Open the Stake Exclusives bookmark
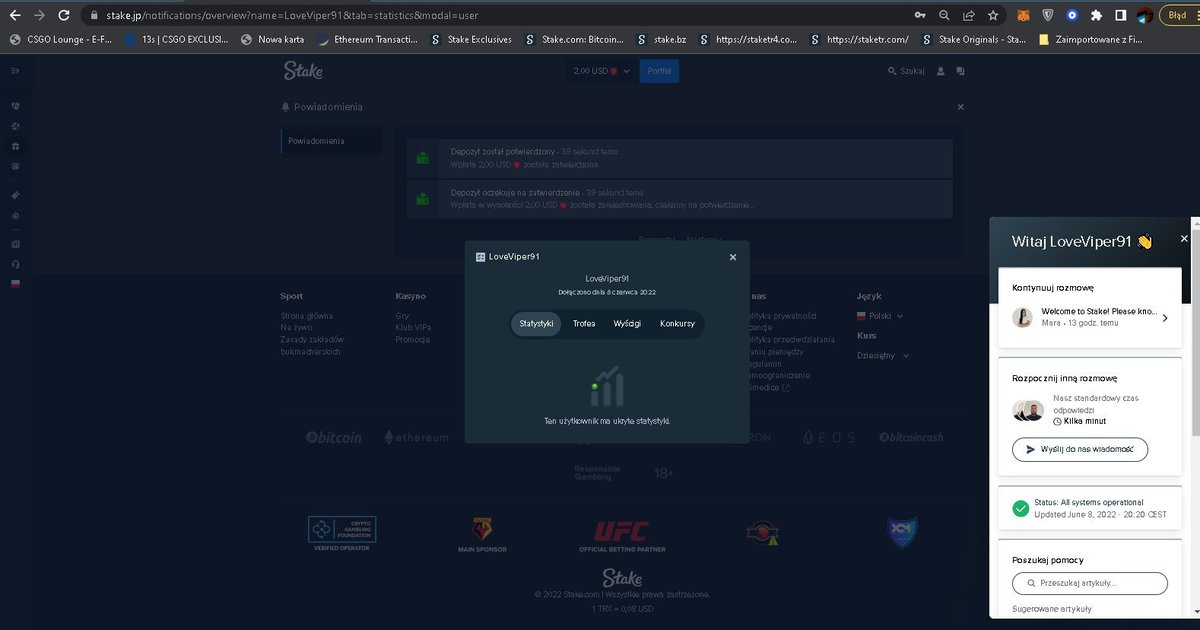The image size is (1200, 630). coord(471,40)
